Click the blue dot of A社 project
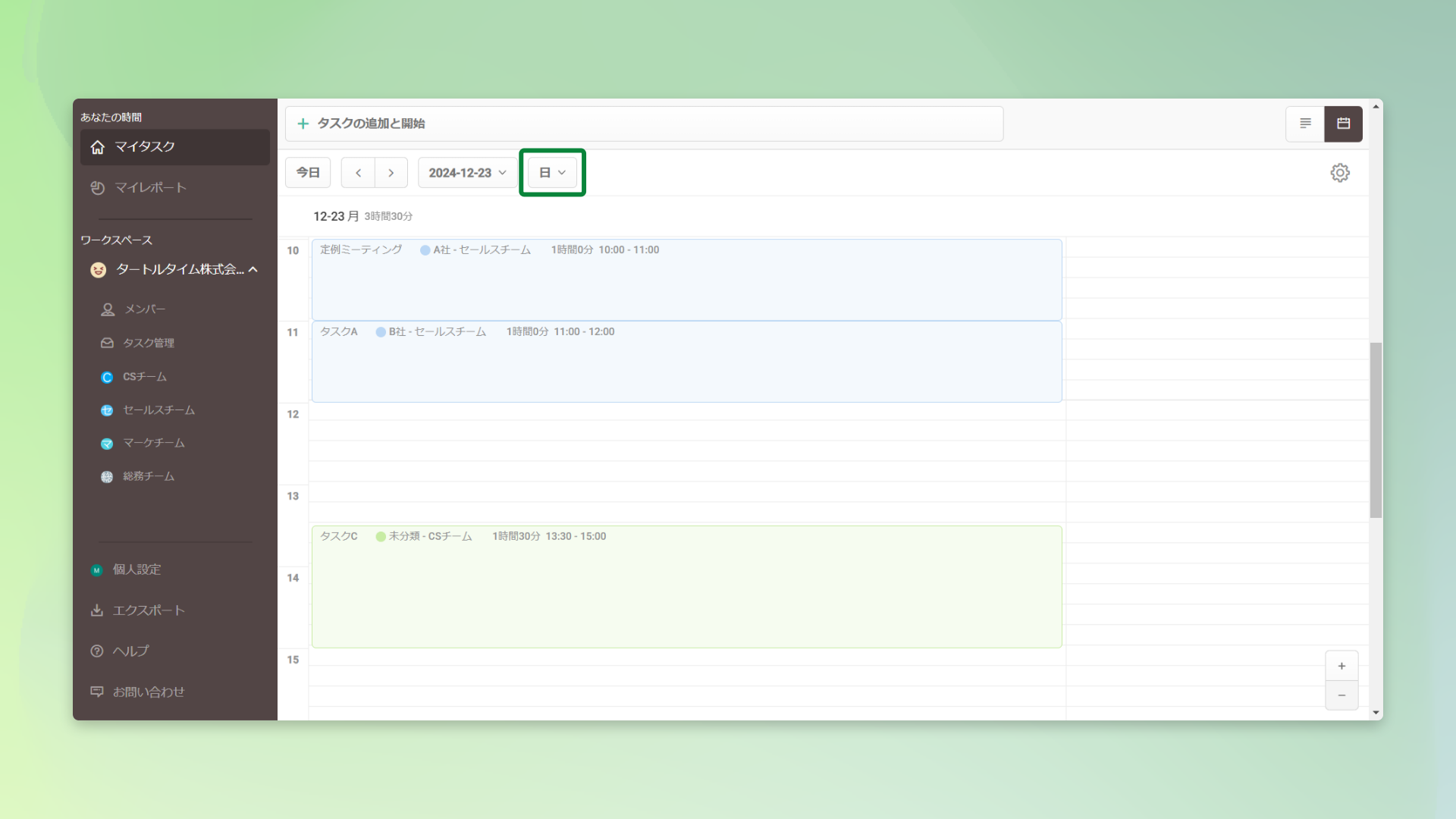Screen dimensions: 1456x819 425,250
